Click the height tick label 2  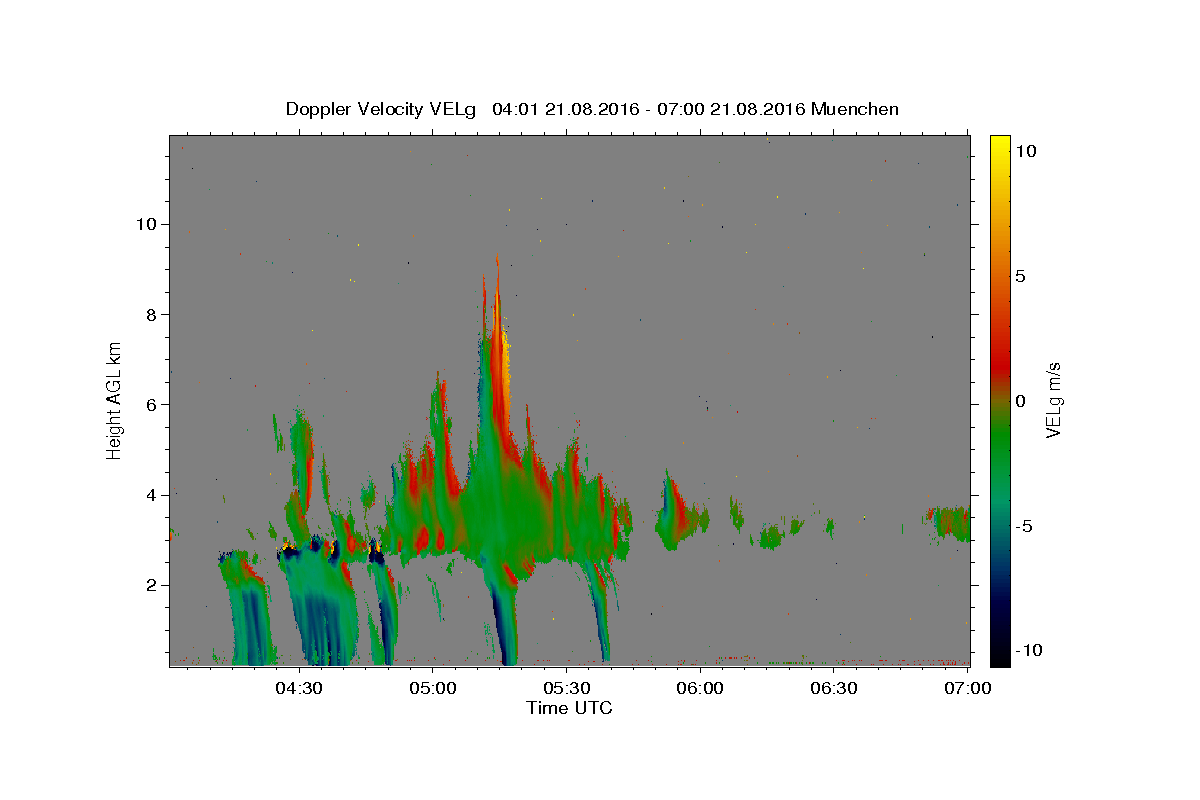pyautogui.click(x=153, y=585)
